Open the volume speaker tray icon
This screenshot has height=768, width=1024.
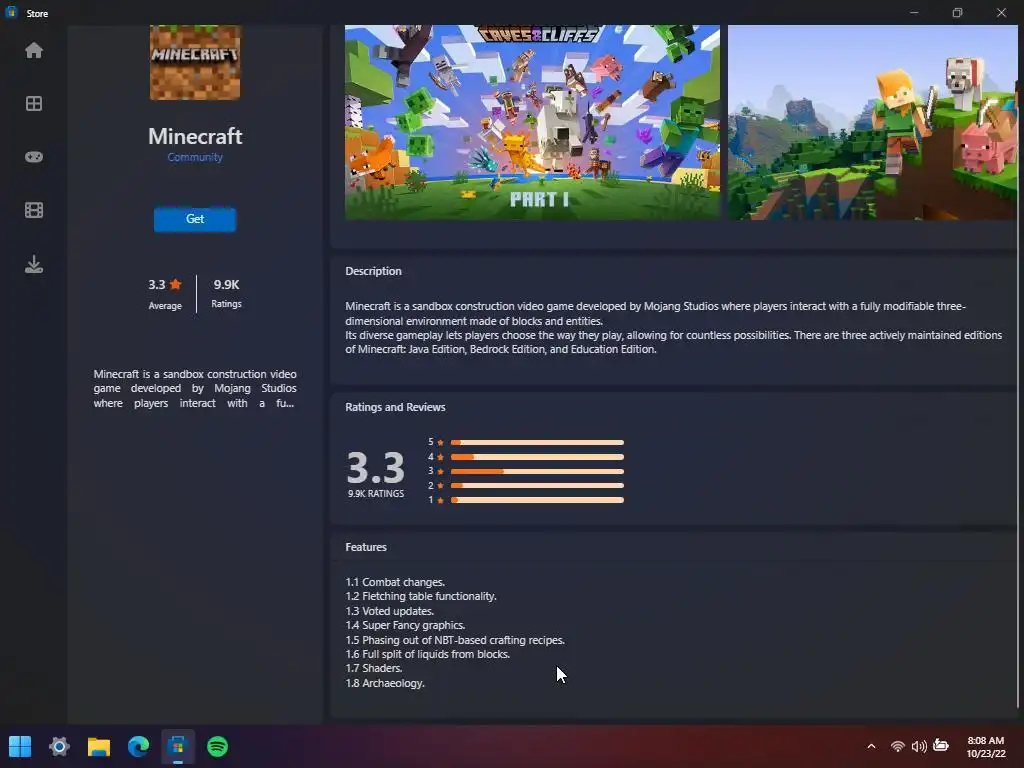pyautogui.click(x=919, y=746)
